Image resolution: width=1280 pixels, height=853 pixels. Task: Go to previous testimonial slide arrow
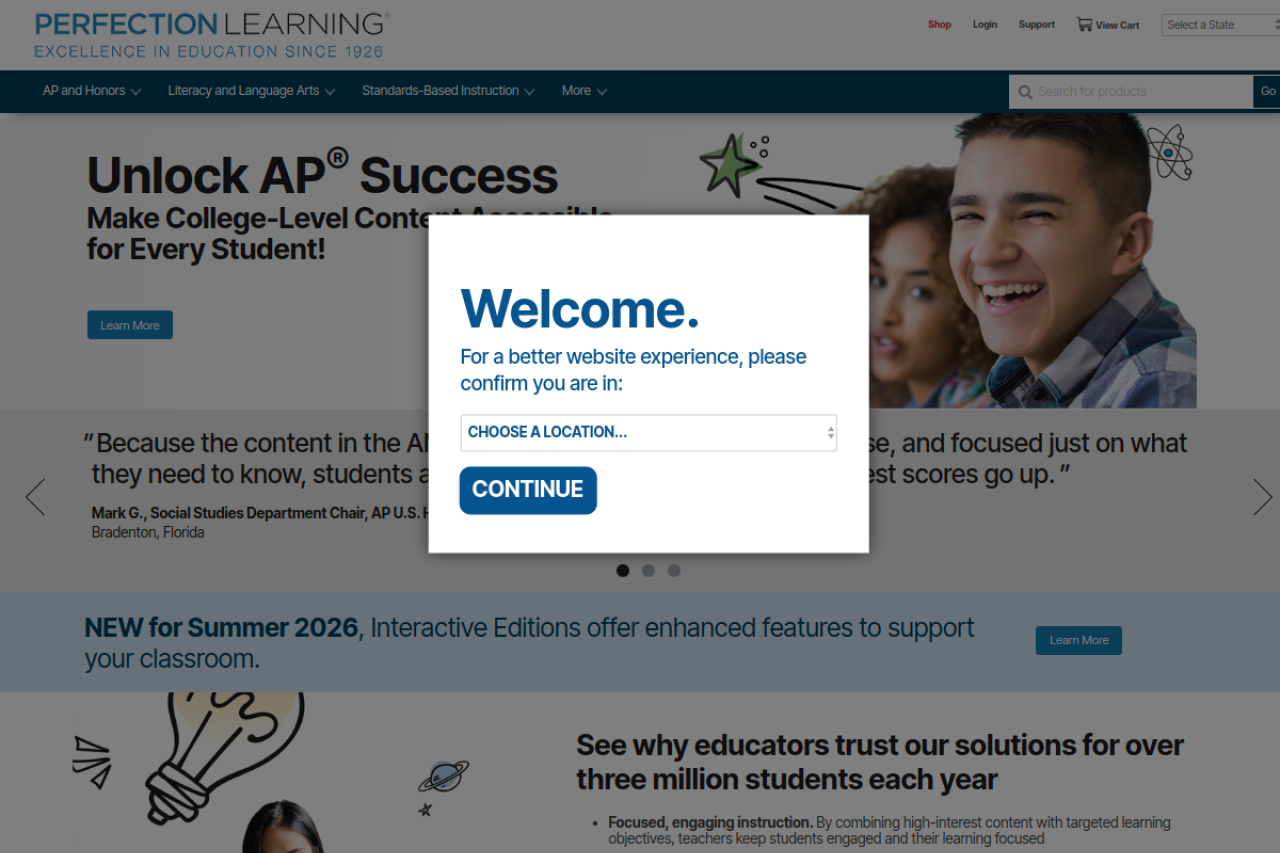[x=35, y=497]
